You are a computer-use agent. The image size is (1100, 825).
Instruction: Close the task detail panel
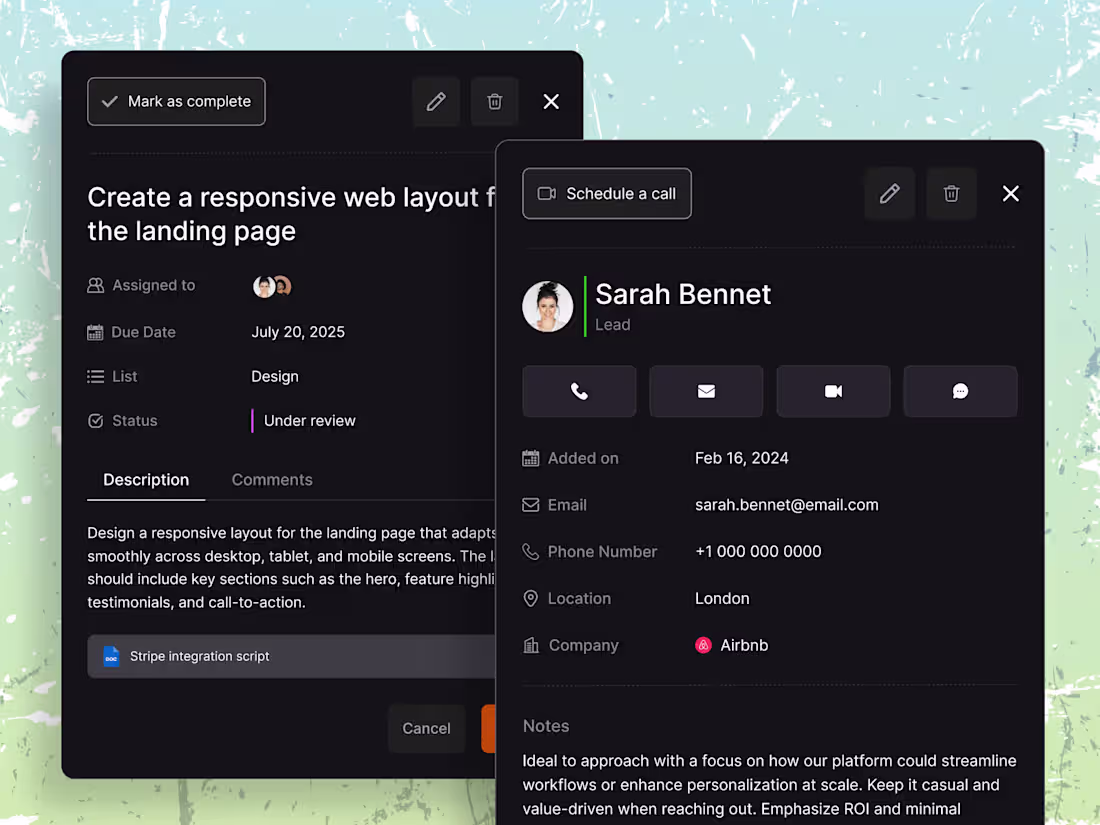tap(551, 102)
